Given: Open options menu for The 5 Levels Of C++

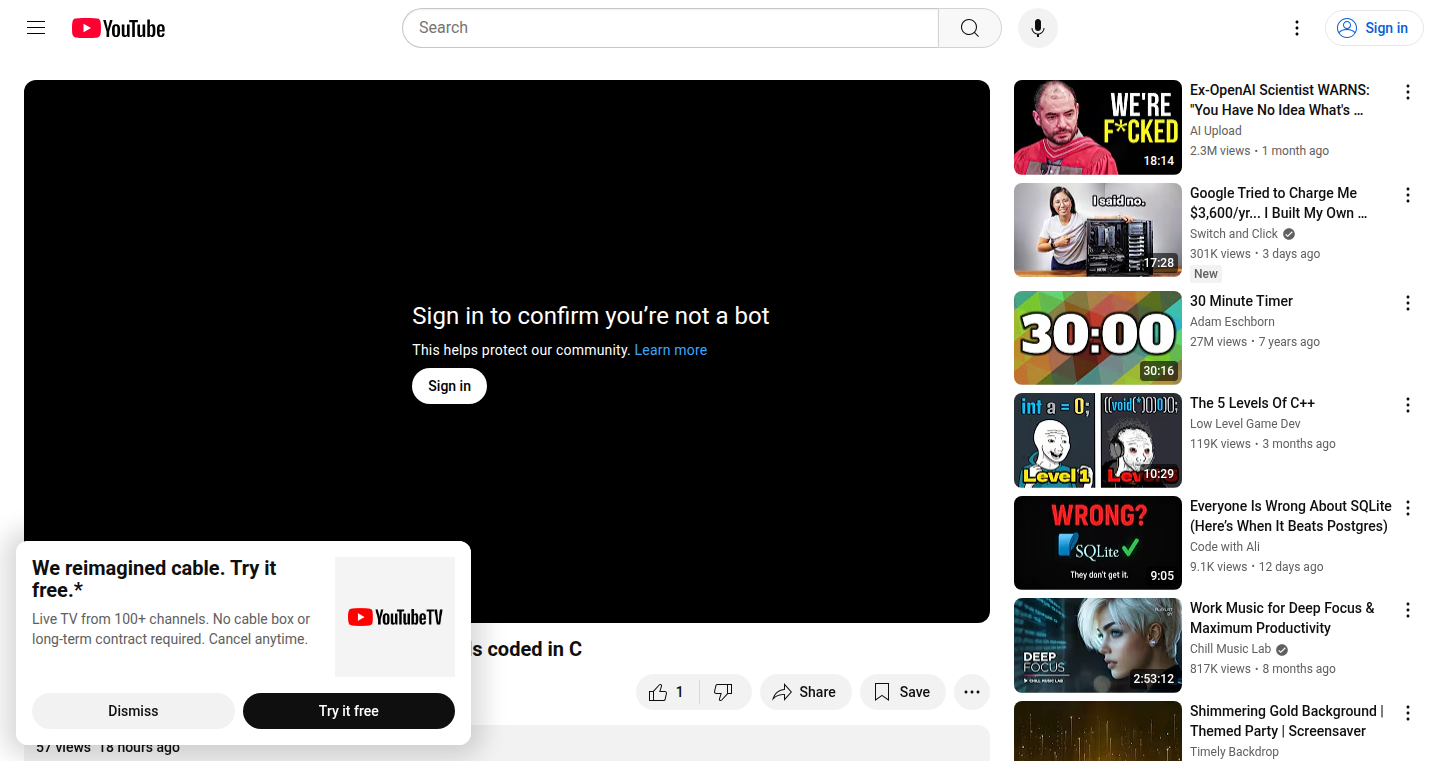Looking at the screenshot, I should [1408, 405].
